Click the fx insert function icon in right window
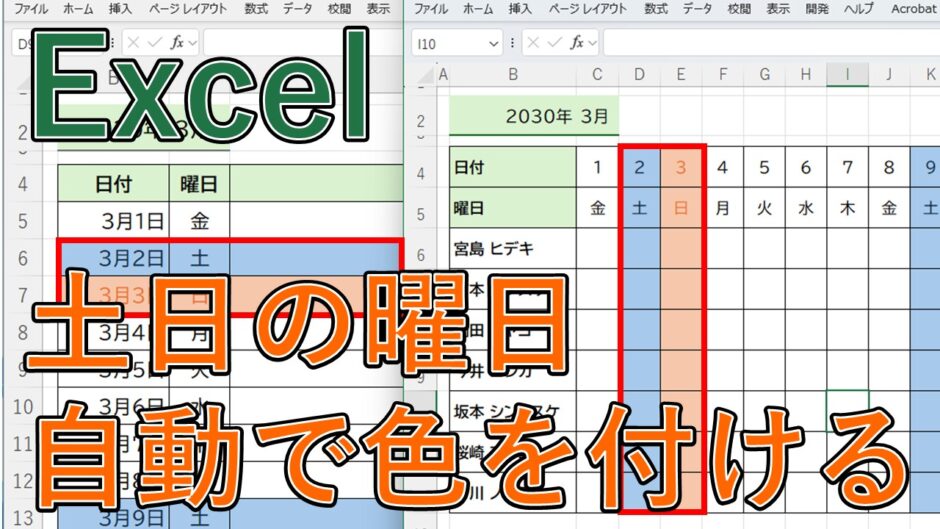940x529 pixels. [x=577, y=42]
